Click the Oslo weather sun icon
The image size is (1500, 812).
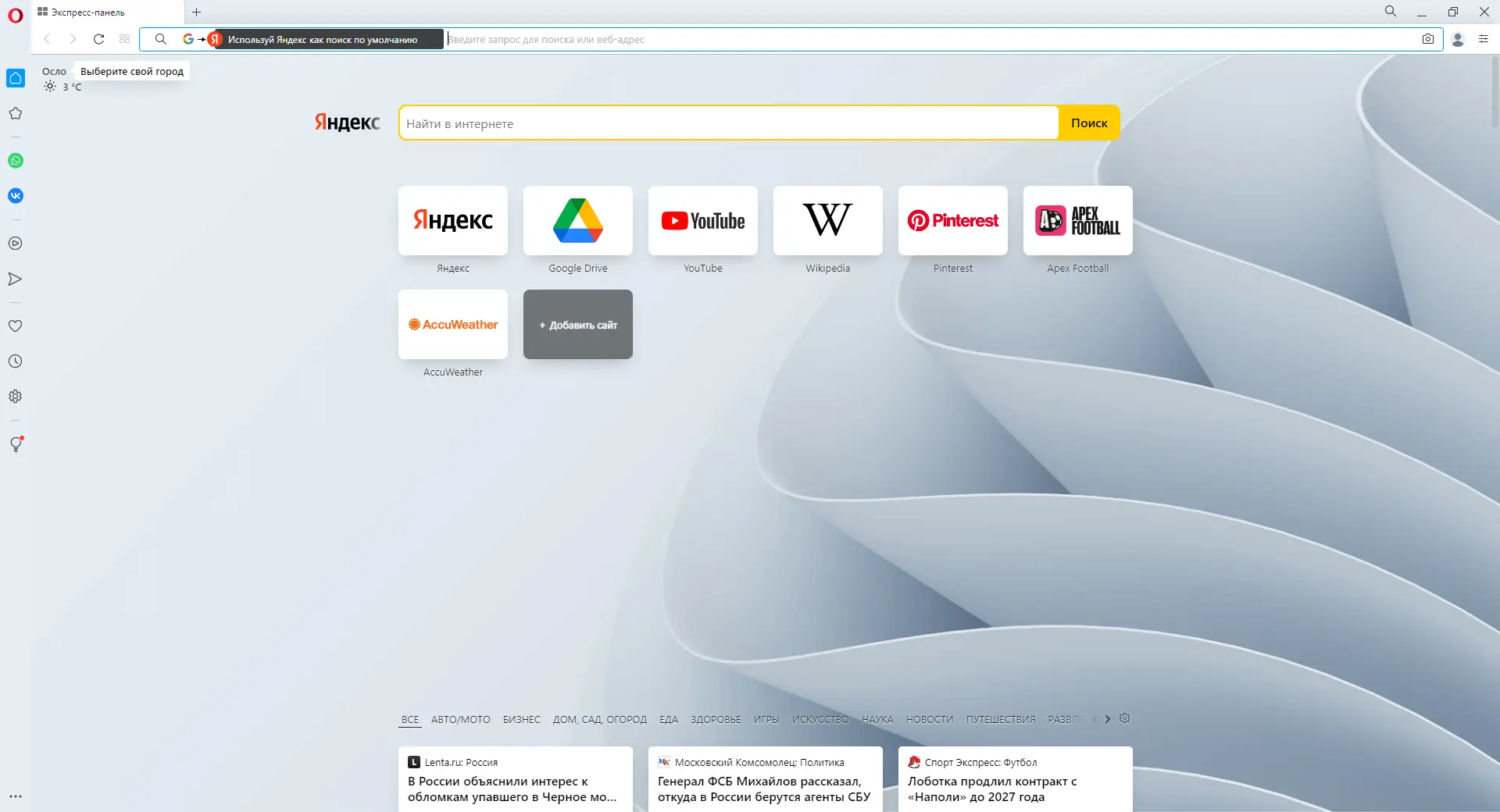[x=50, y=87]
